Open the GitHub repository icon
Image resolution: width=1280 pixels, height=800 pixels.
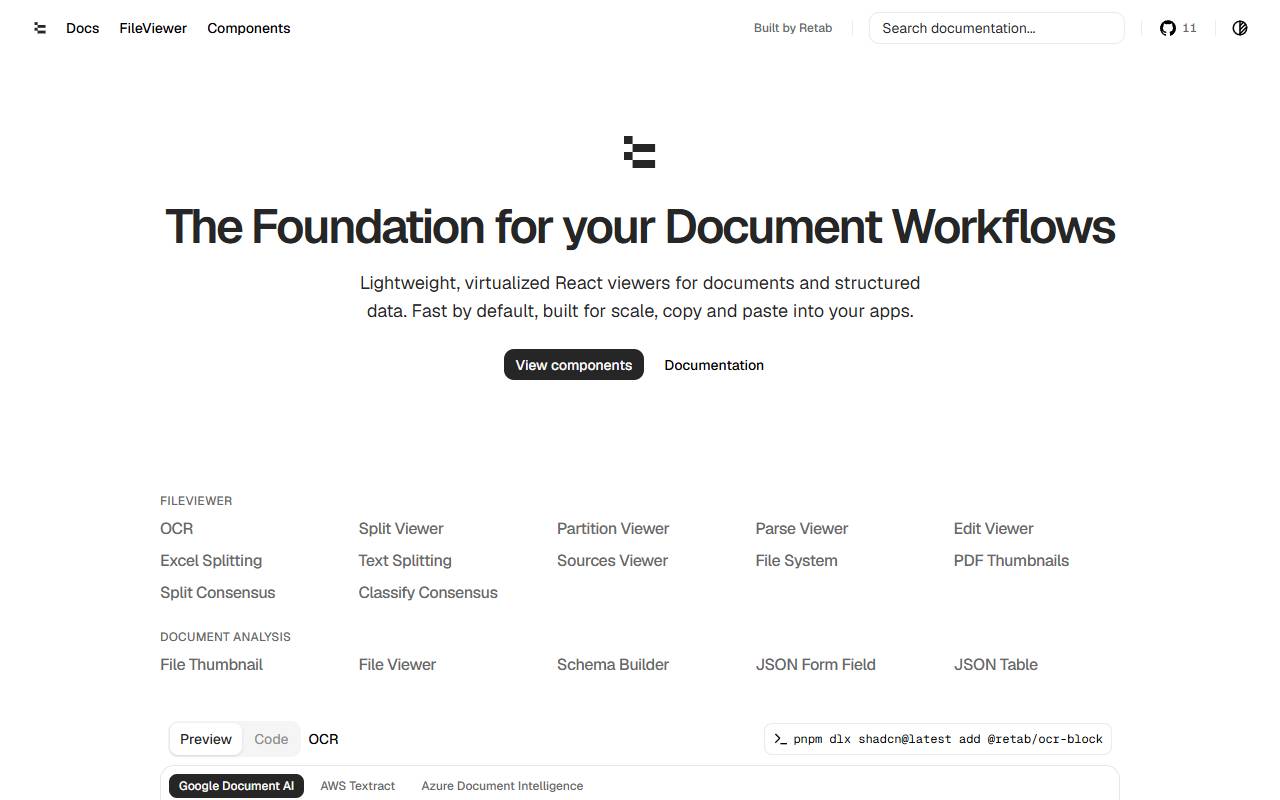tap(1168, 28)
